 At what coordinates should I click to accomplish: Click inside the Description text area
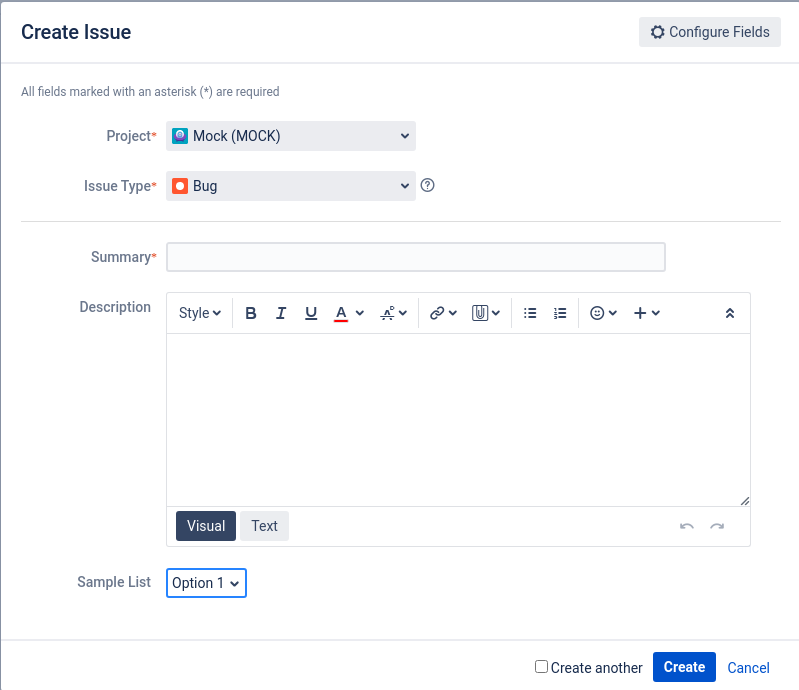[458, 420]
